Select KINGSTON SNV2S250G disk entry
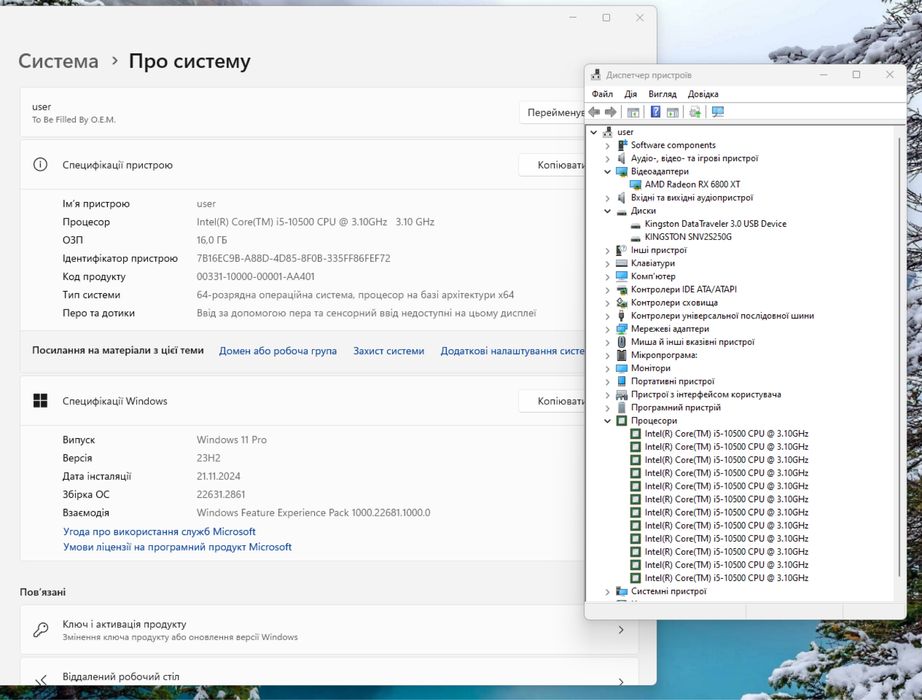Screen dimensions: 922x700 [x=688, y=237]
